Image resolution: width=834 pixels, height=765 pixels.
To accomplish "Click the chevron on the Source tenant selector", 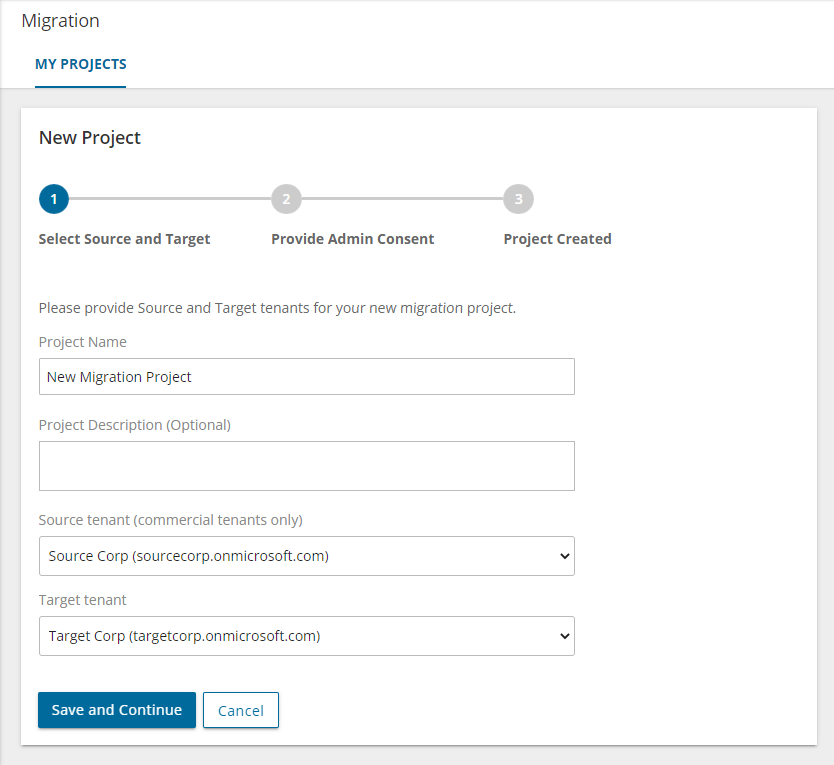I will tap(563, 556).
